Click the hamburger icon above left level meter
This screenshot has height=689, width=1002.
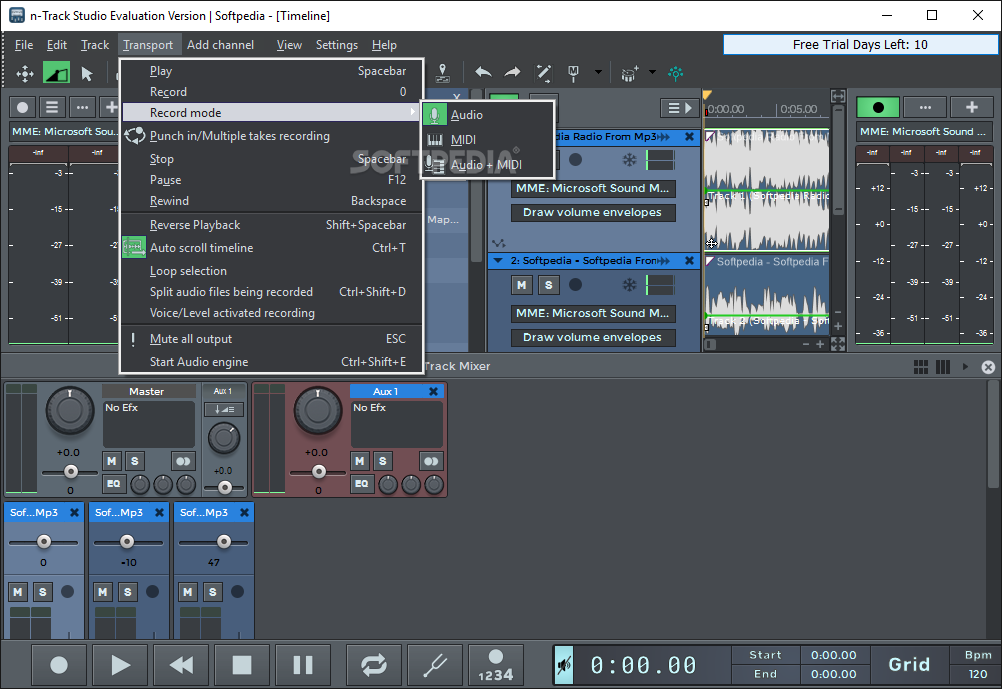(x=52, y=107)
